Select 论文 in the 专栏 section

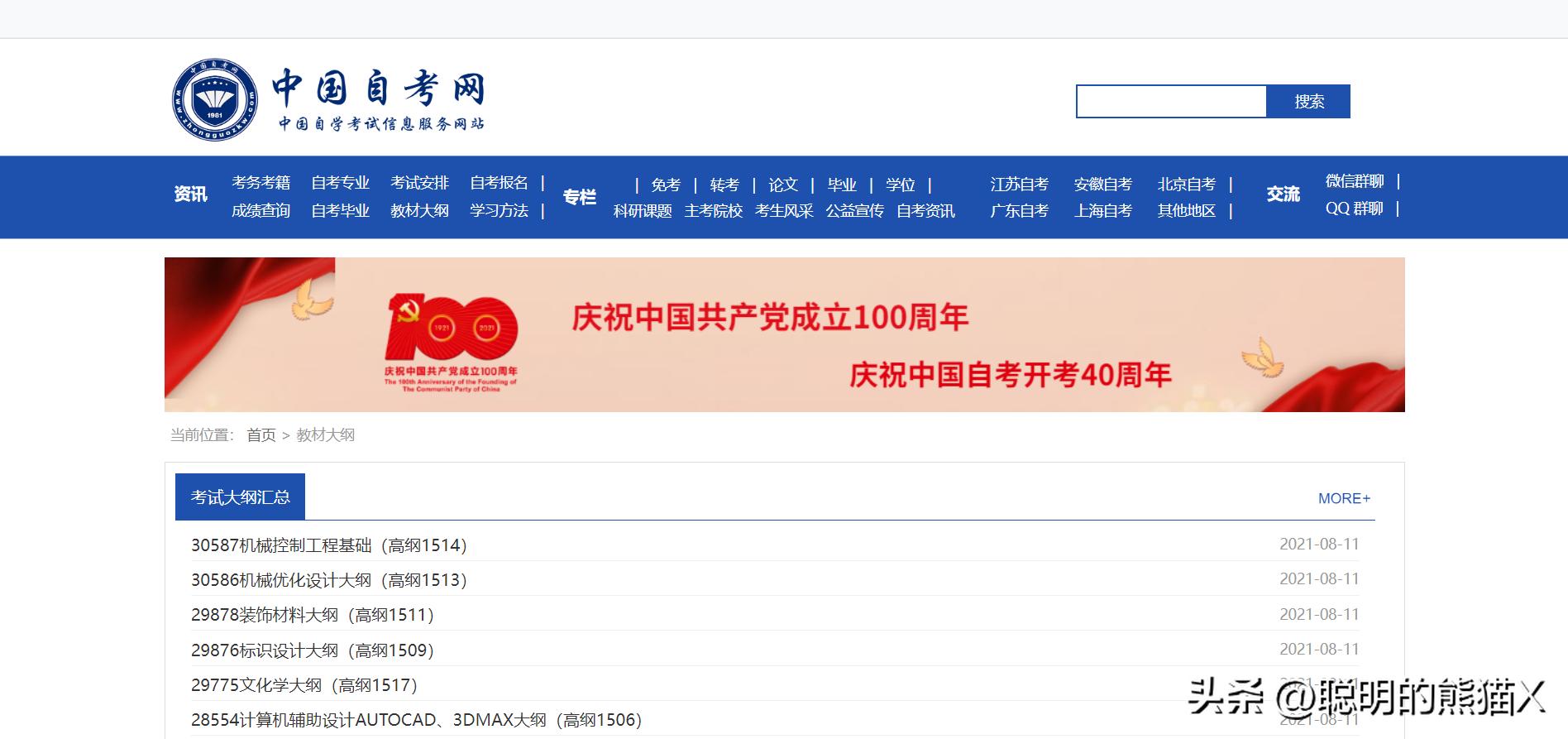[x=783, y=185]
